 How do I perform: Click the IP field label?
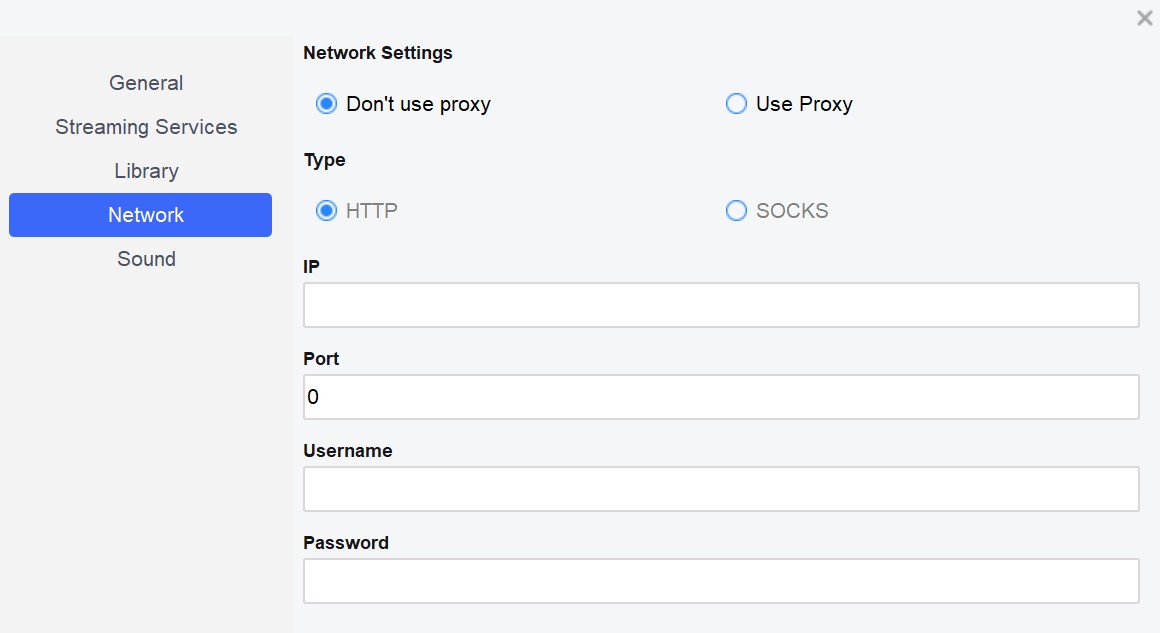(x=311, y=267)
